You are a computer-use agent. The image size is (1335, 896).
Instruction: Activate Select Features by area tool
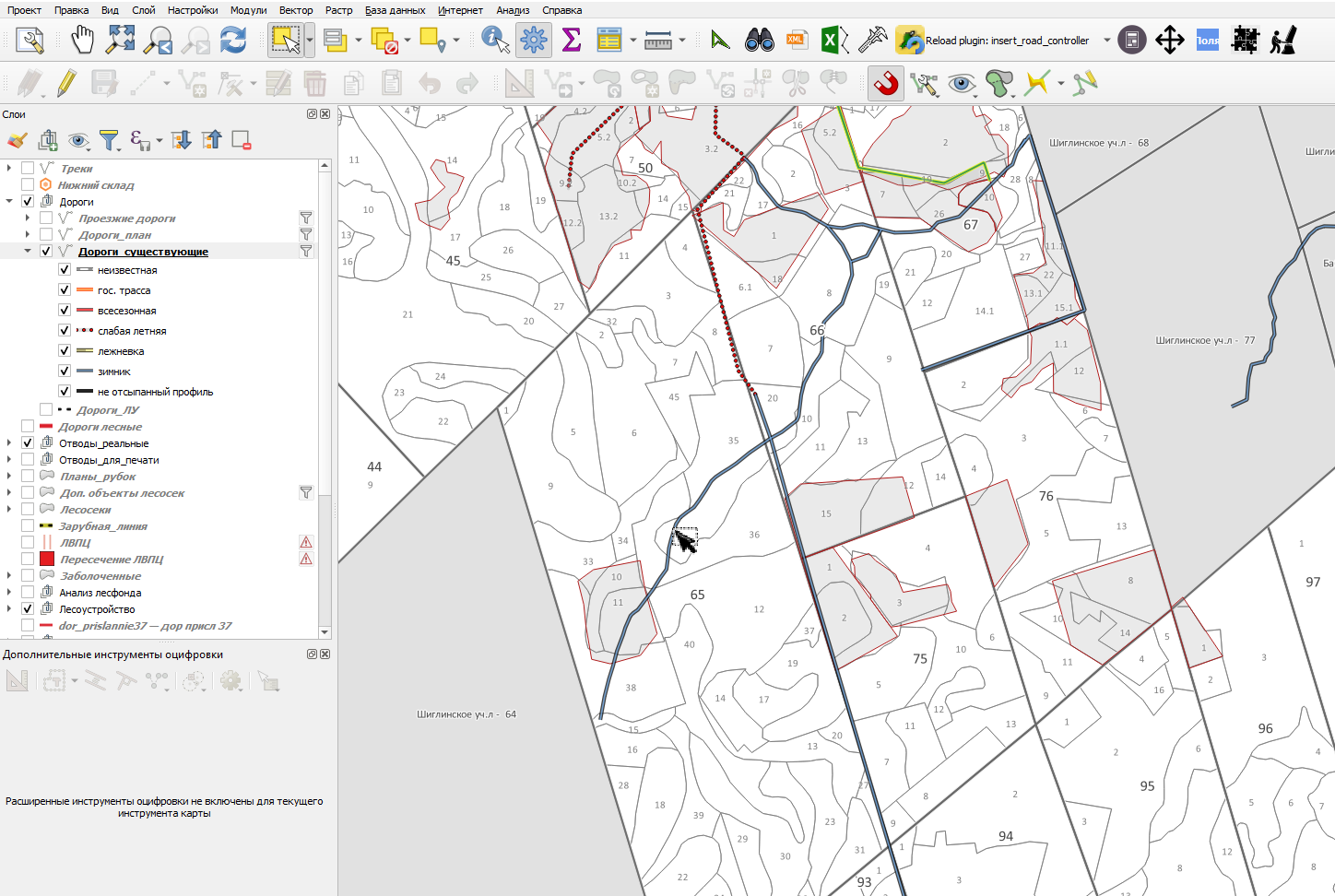286,40
